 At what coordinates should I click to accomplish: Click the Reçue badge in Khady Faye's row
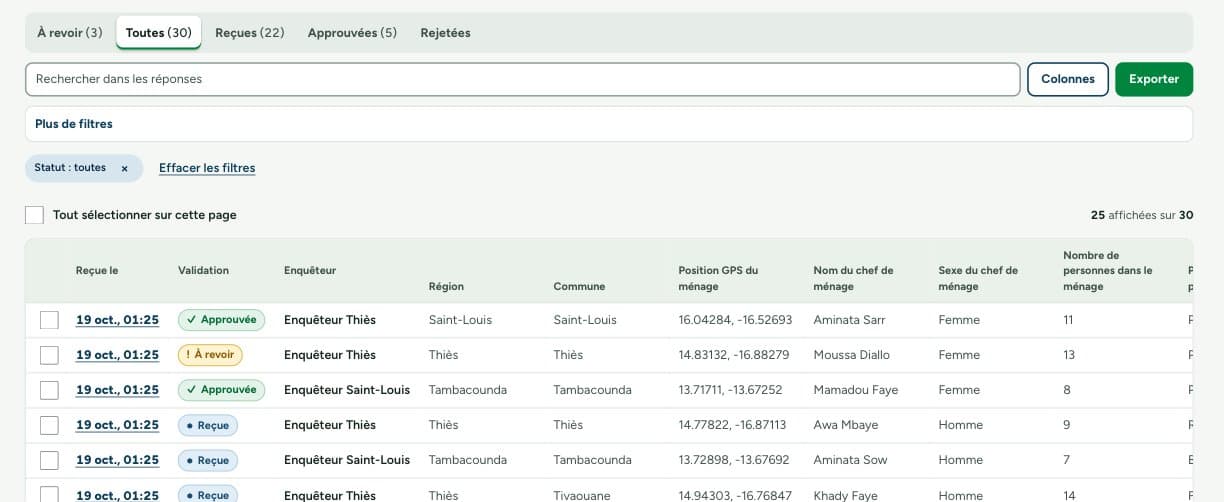[x=208, y=494]
